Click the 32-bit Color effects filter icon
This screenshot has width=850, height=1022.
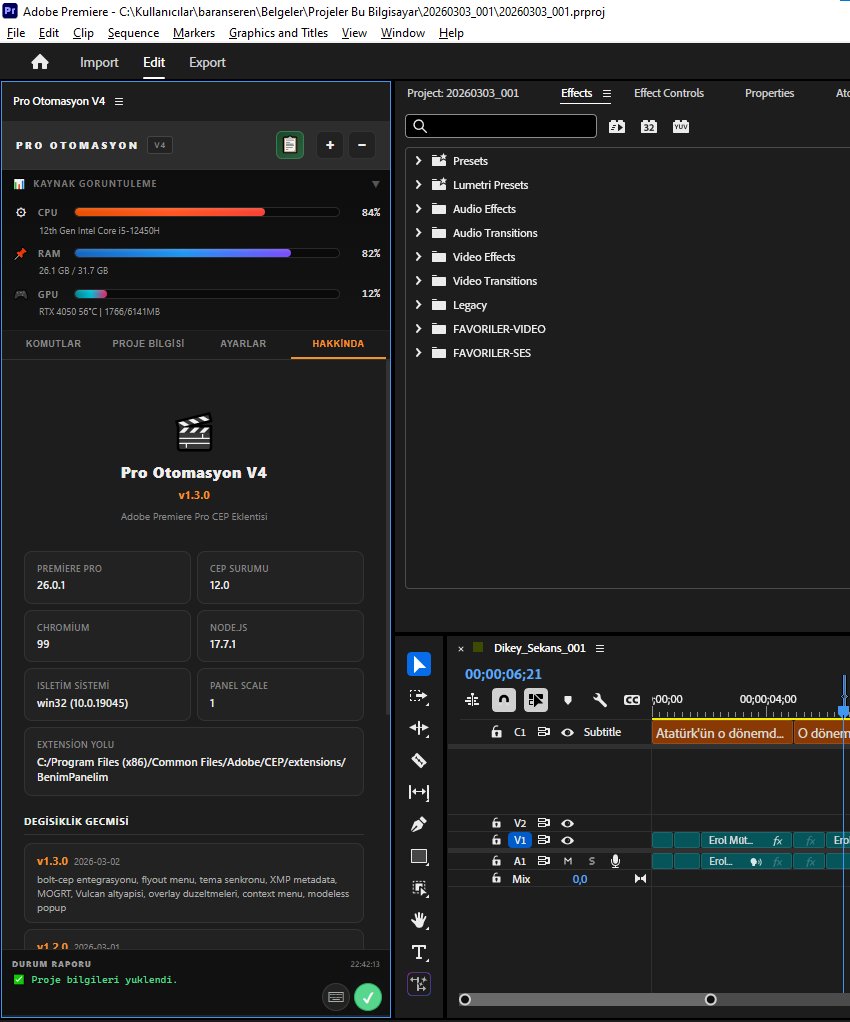click(x=649, y=126)
